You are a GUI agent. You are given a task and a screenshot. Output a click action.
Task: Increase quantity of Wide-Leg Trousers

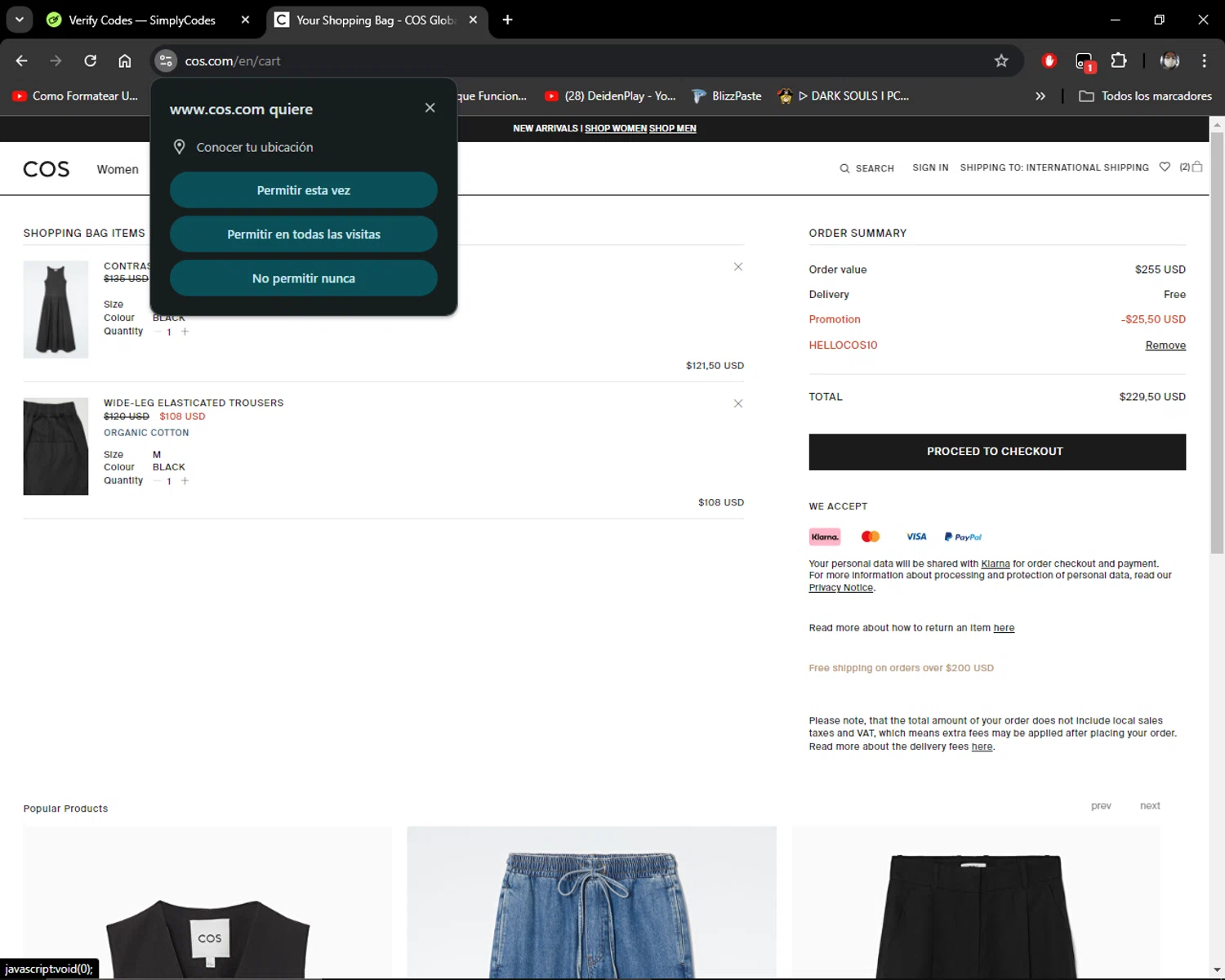point(185,481)
